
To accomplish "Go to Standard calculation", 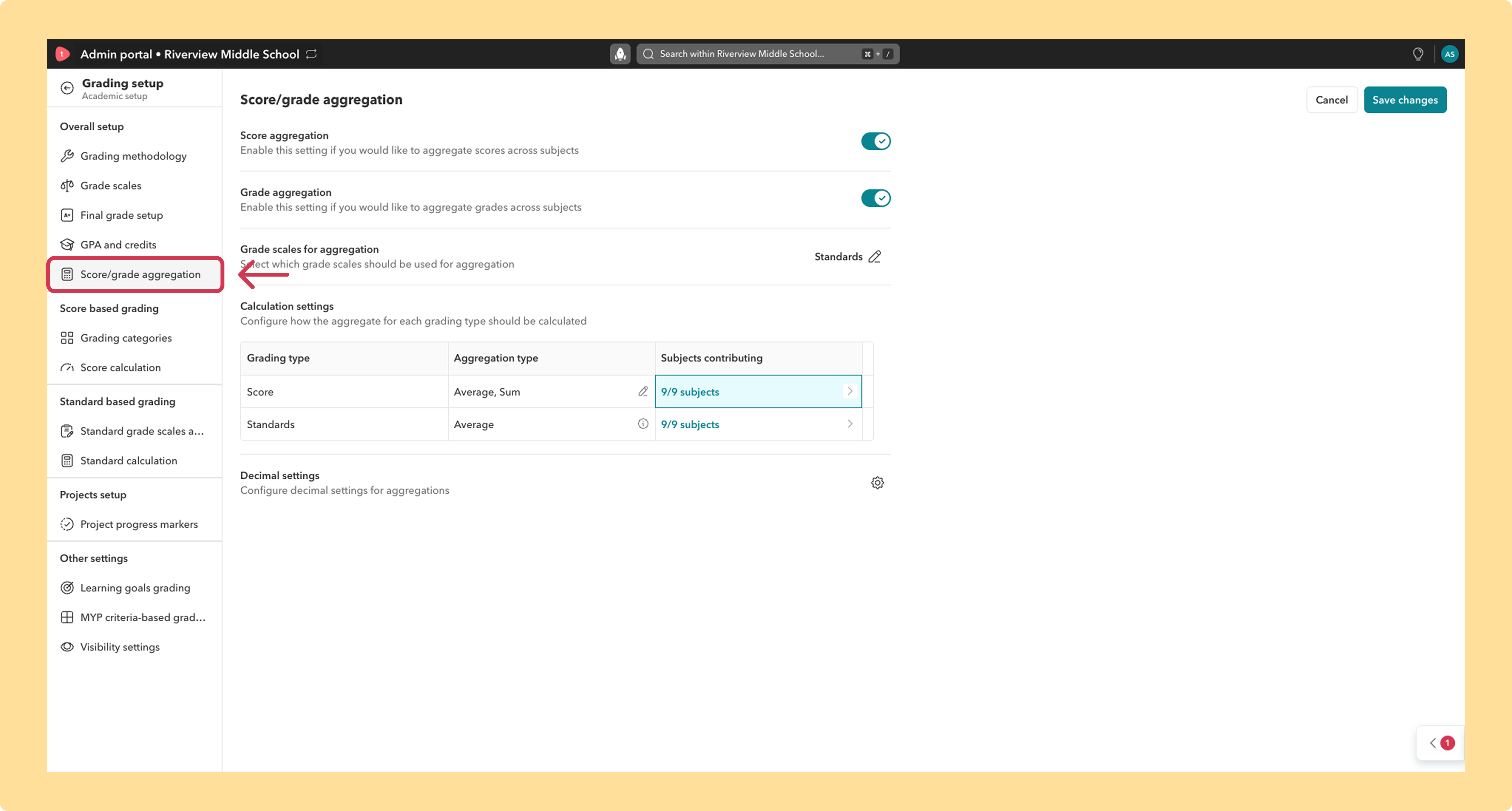I will [134, 461].
